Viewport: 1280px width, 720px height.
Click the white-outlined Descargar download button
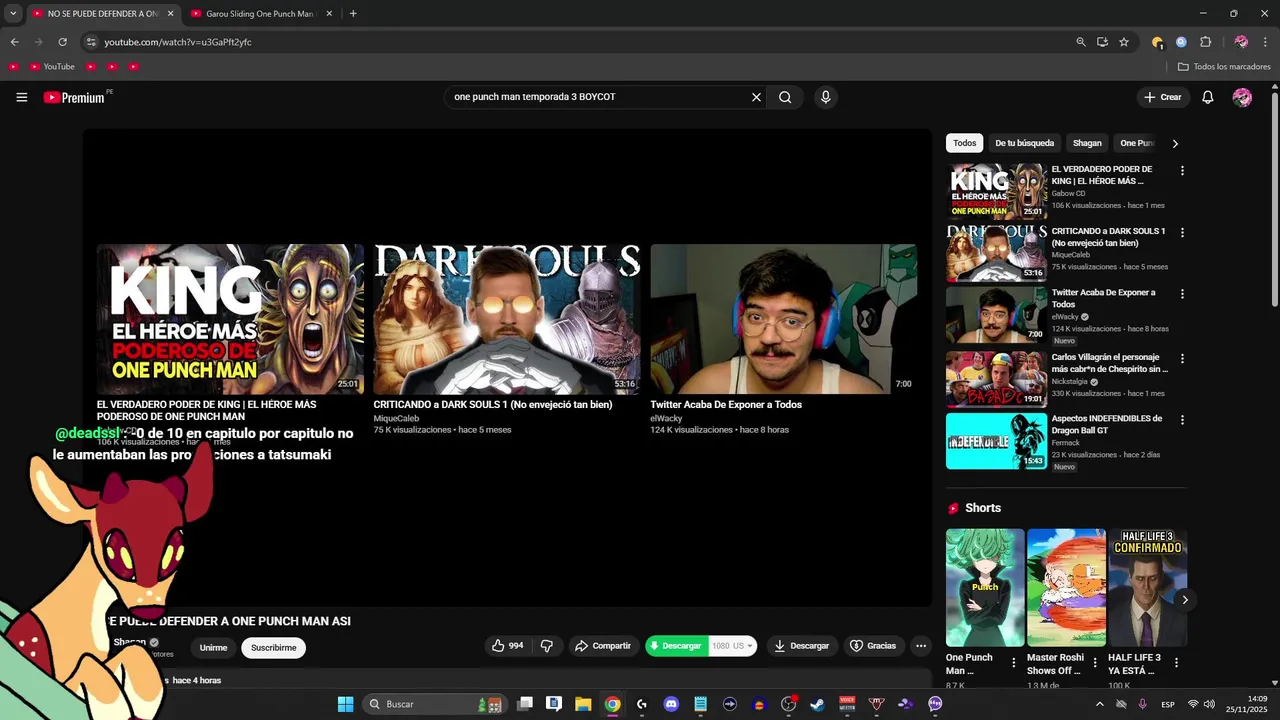[x=802, y=646]
